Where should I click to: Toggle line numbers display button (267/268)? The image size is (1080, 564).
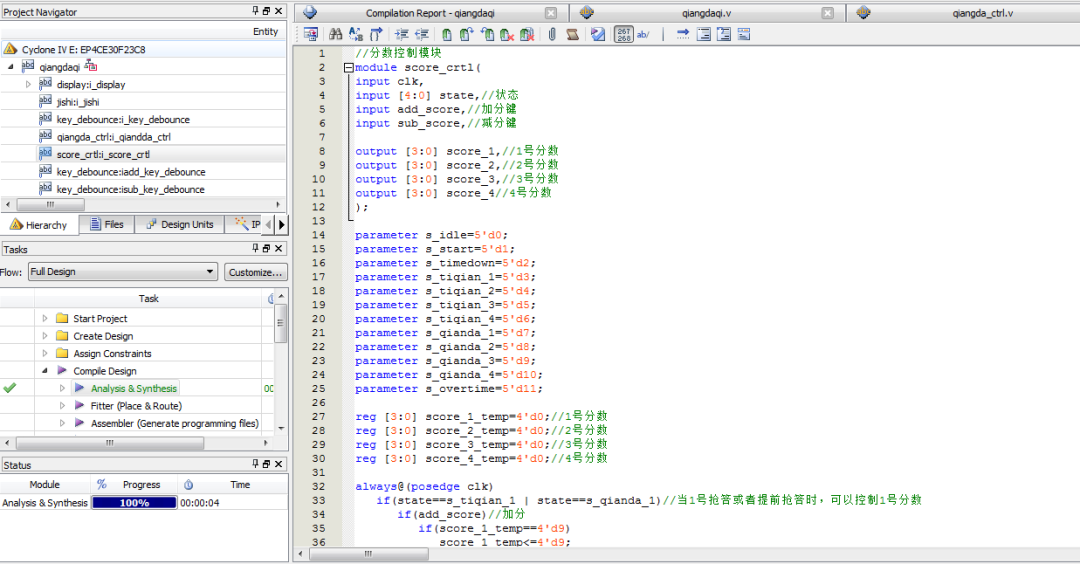point(623,34)
